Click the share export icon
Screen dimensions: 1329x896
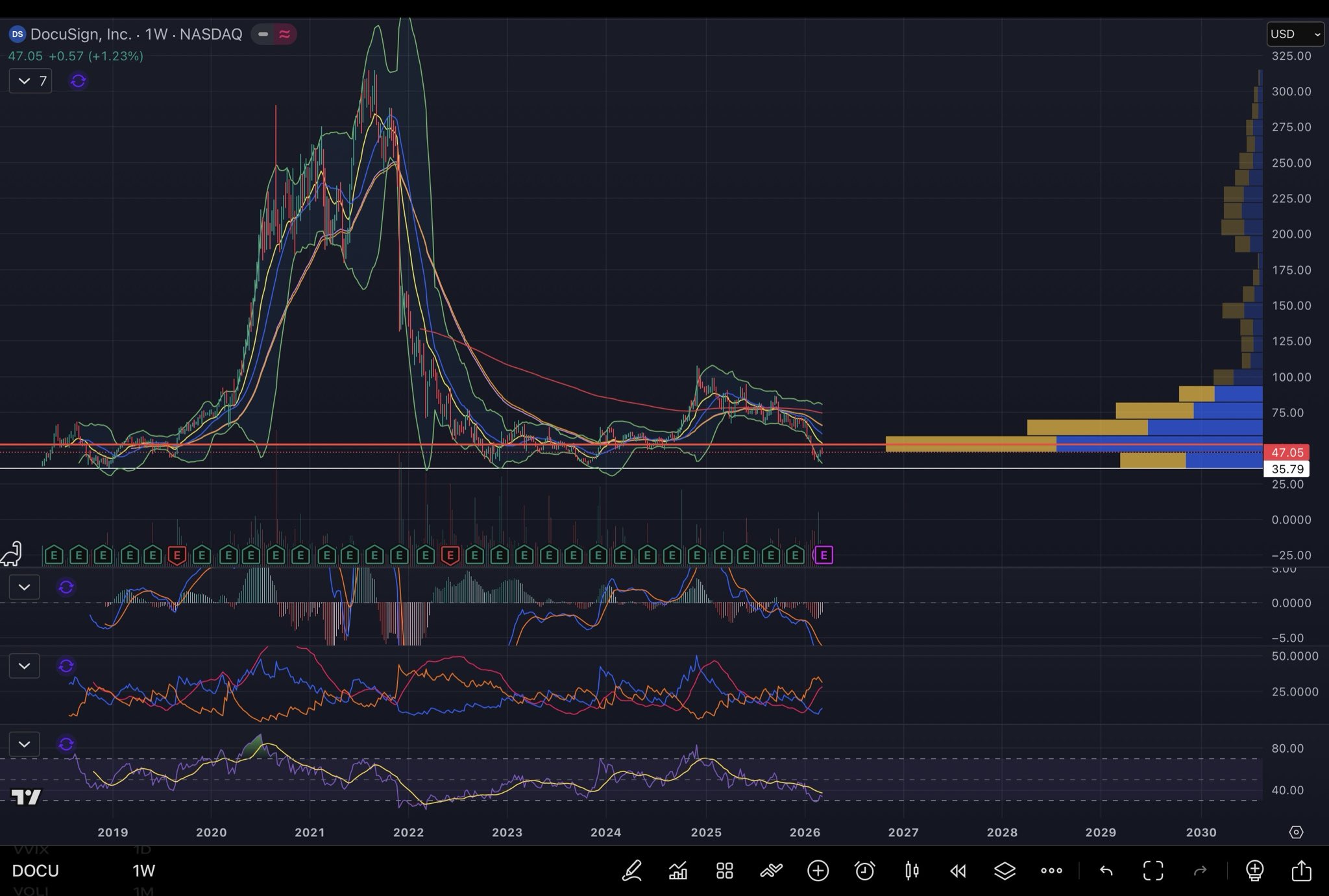coord(1301,871)
